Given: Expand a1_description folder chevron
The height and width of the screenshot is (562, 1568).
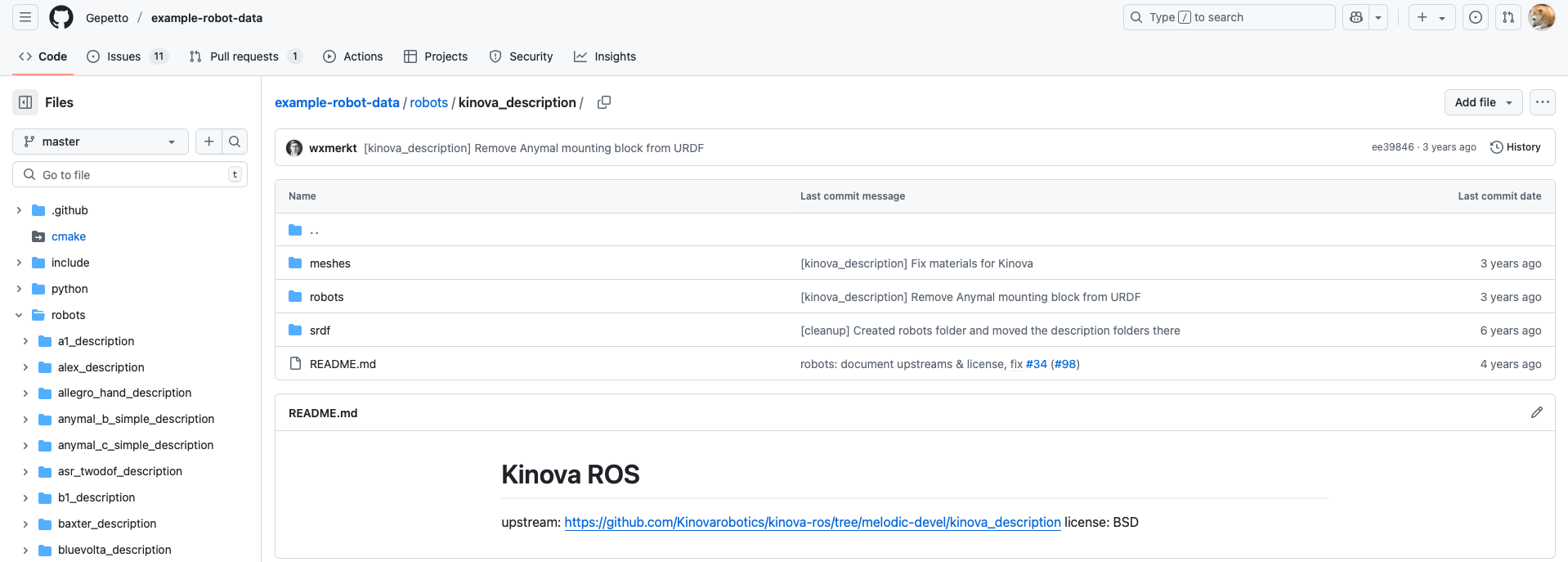Looking at the screenshot, I should 25,341.
